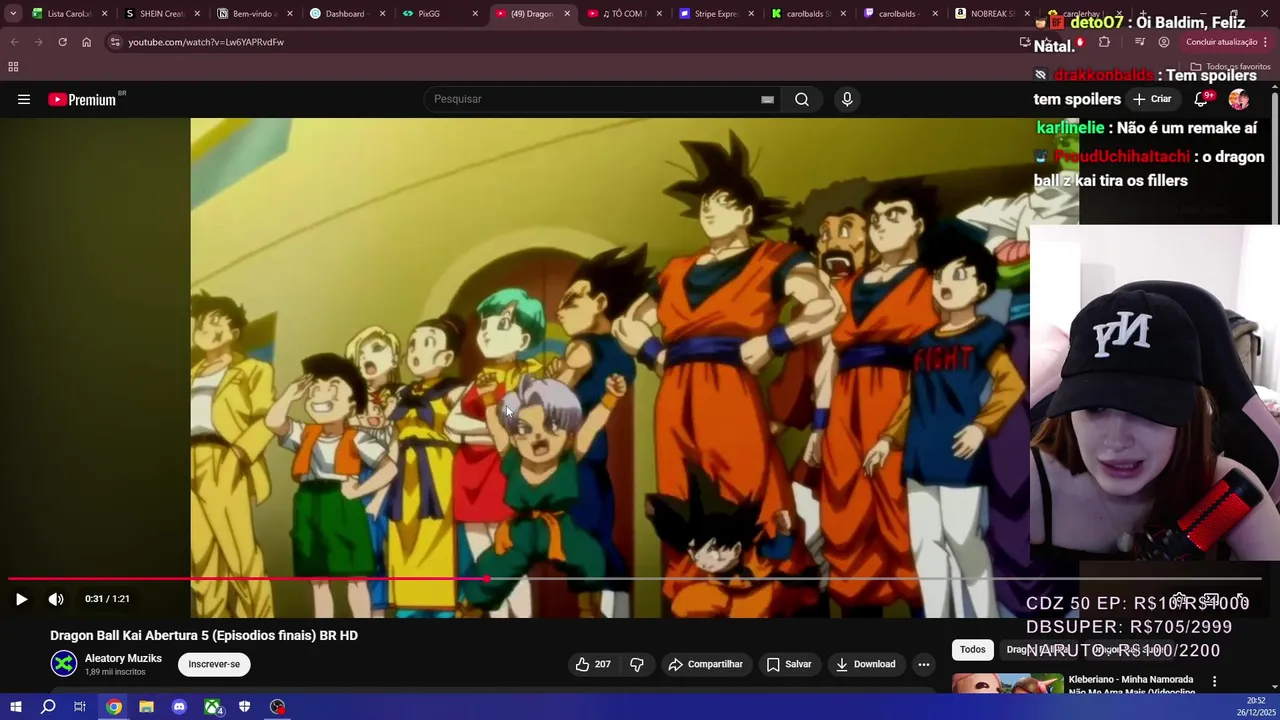1280x720 pixels.
Task: Download the video
Action: tap(866, 664)
